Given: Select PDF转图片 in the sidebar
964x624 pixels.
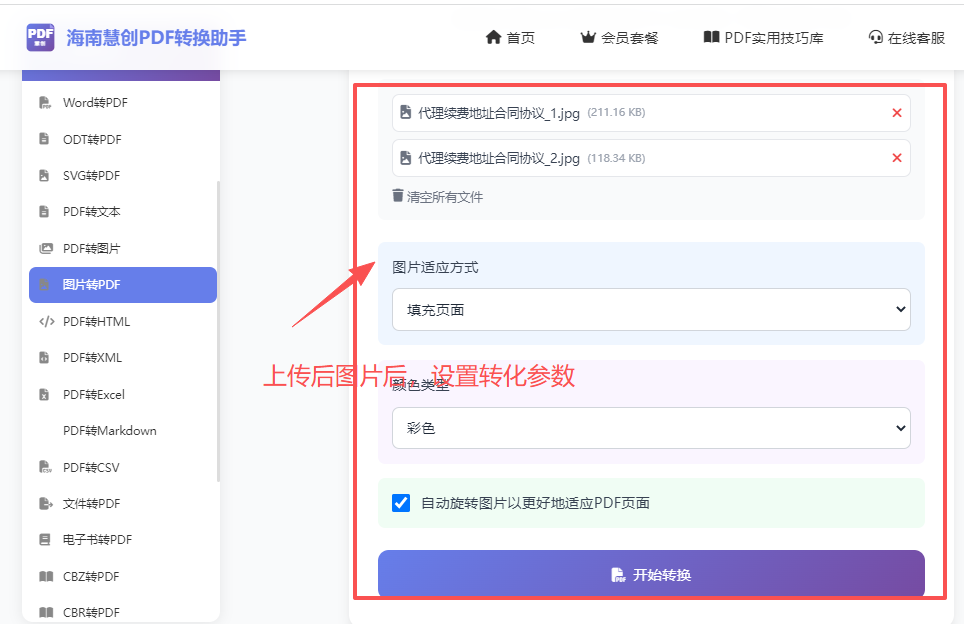Looking at the screenshot, I should click(123, 248).
